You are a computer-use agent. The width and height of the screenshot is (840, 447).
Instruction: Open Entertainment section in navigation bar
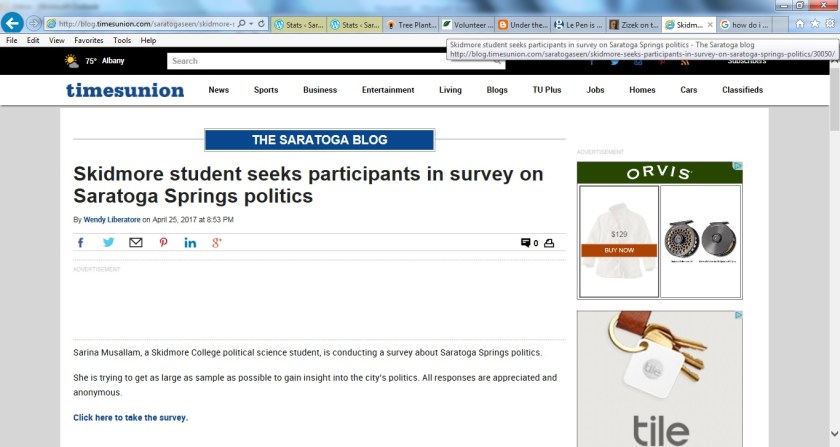coord(388,90)
